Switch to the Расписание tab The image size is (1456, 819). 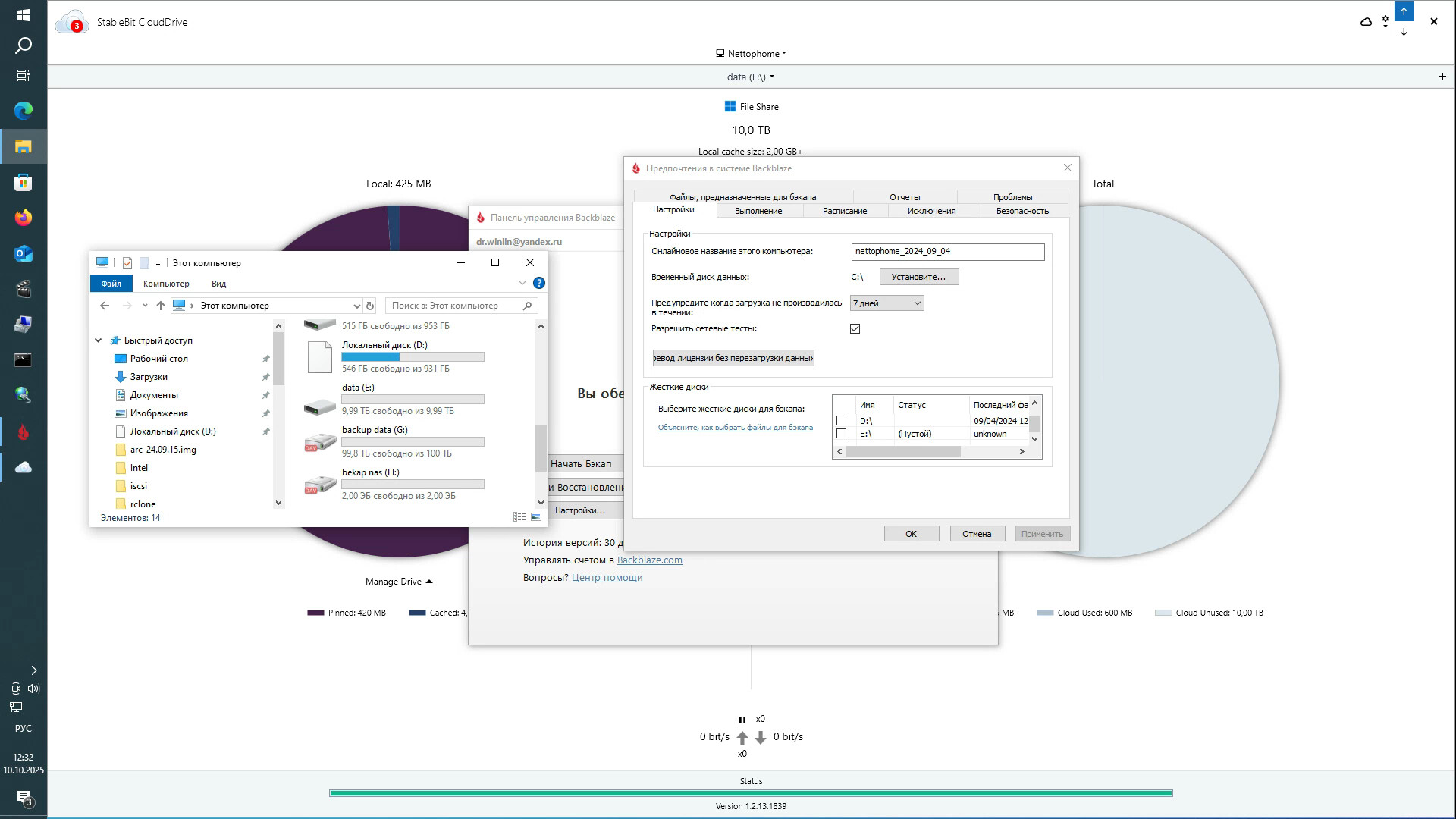844,211
